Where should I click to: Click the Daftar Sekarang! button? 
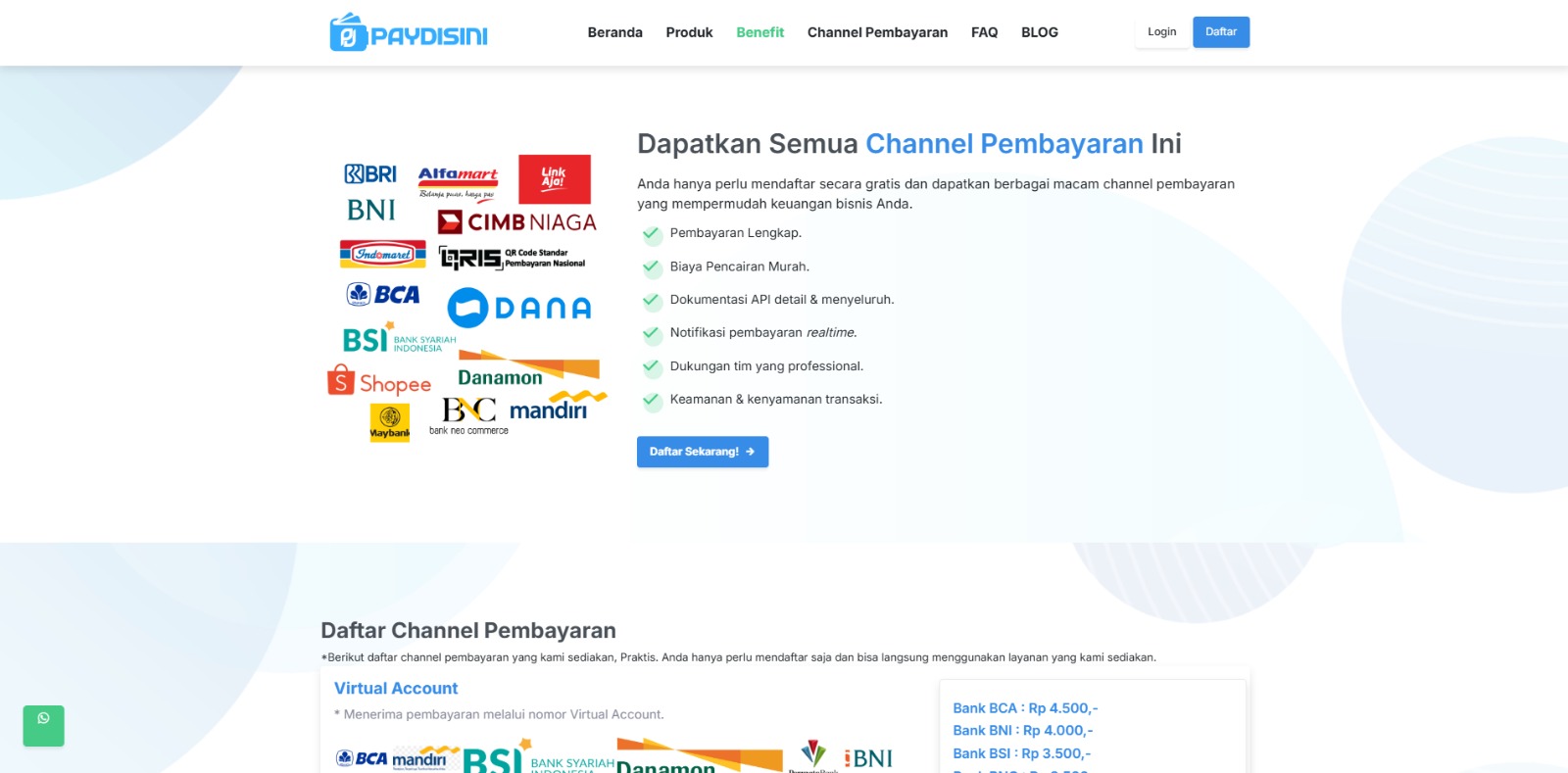[703, 452]
